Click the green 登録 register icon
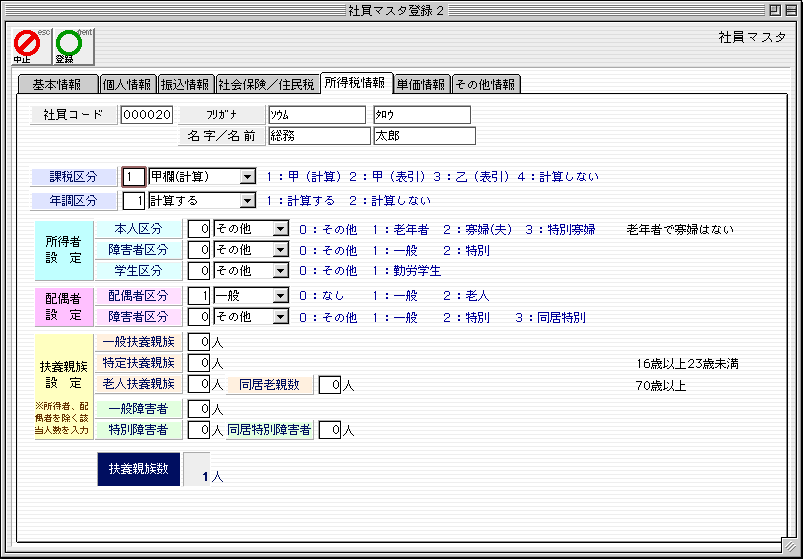This screenshot has height=559, width=803. tap(74, 47)
